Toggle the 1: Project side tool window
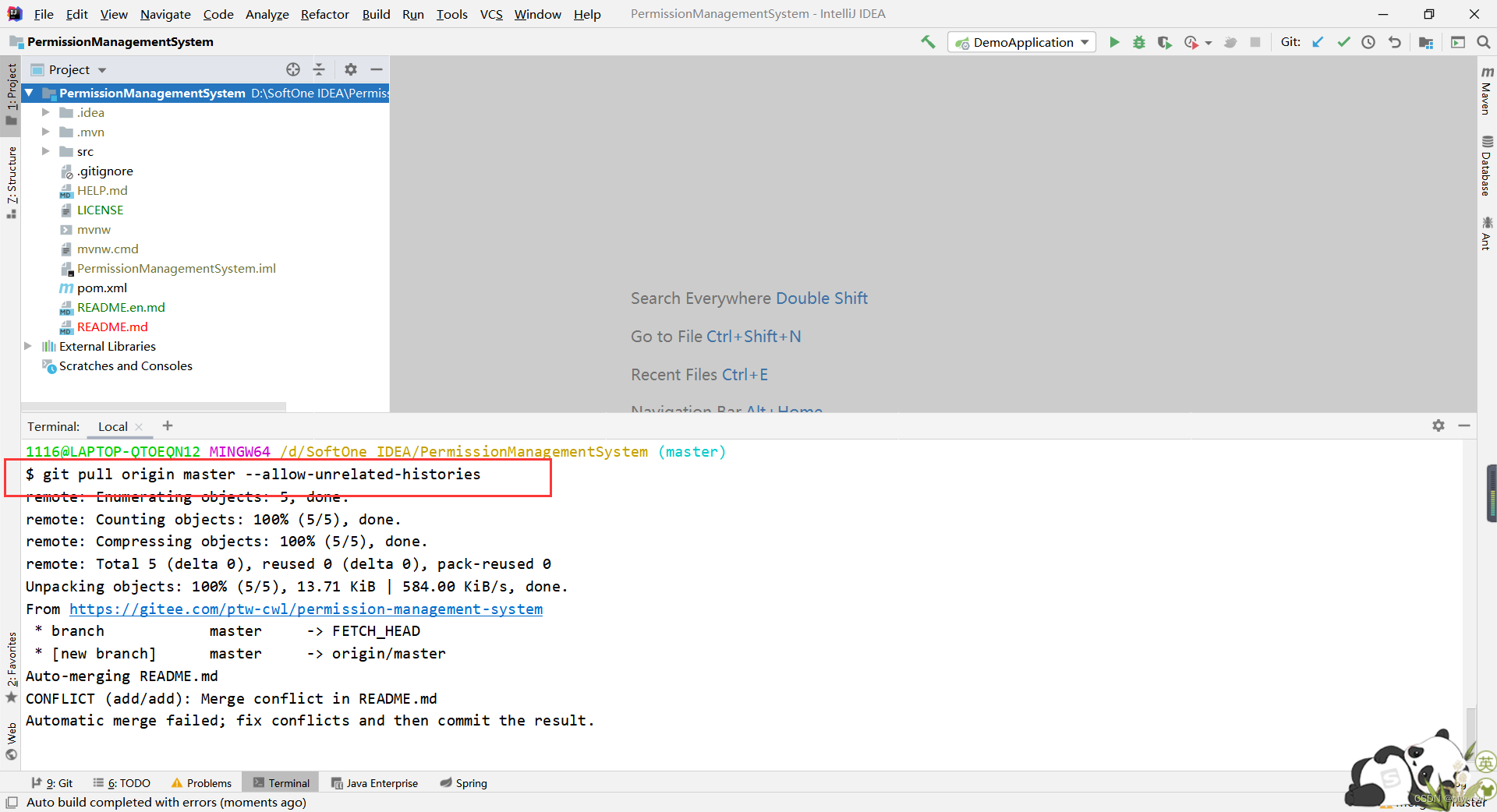The height and width of the screenshot is (812, 1497). (12, 94)
